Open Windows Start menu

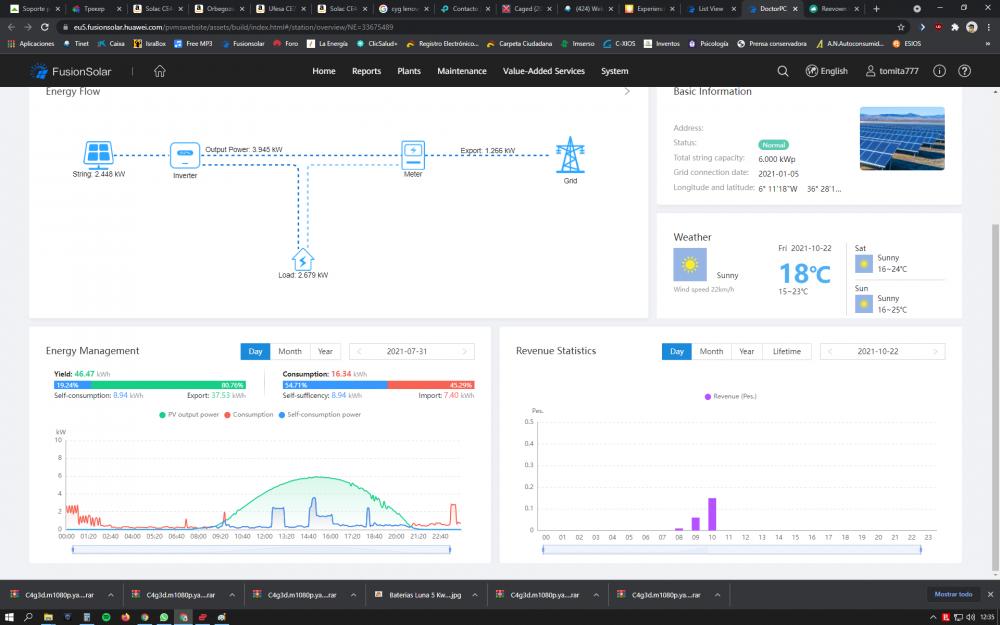click(9, 617)
